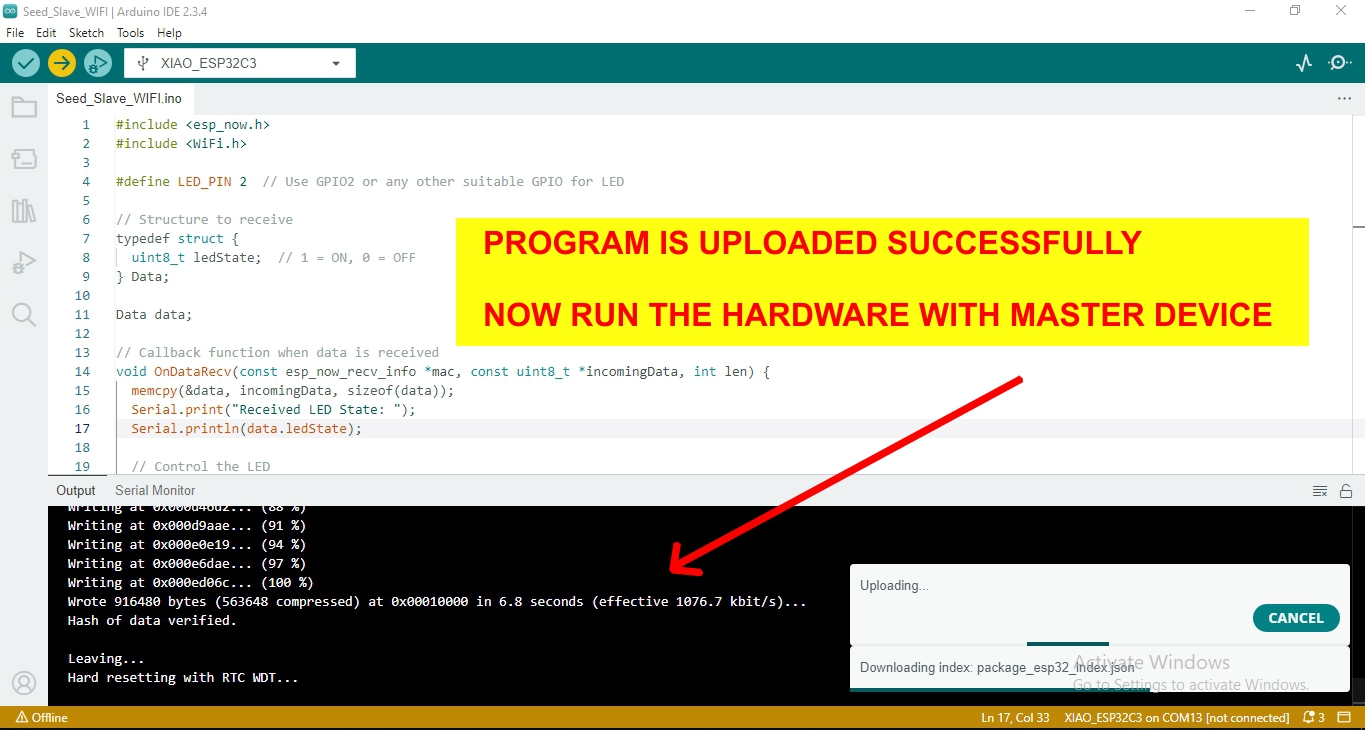Click the Arduino IDE title bar app icon

click(11, 10)
